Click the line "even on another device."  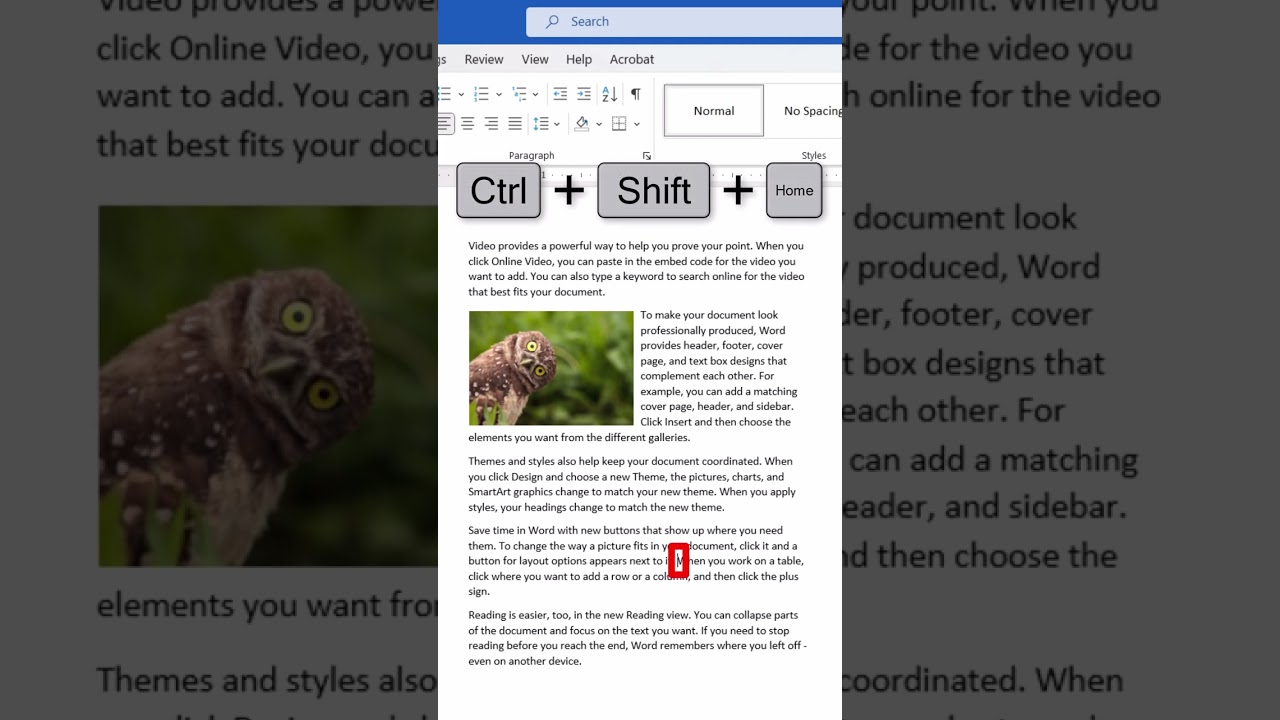524,661
